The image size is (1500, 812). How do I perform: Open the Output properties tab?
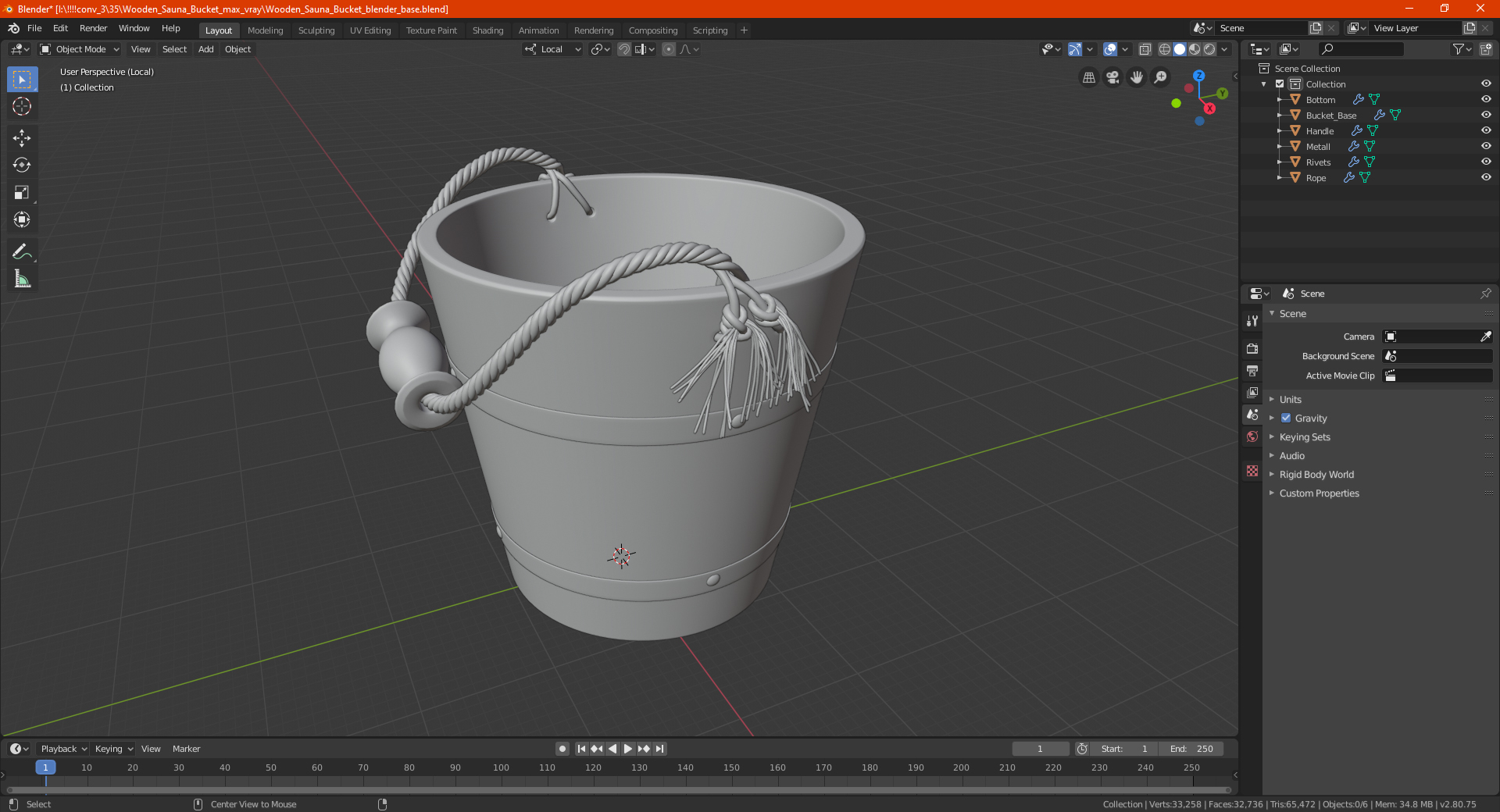pos(1252,370)
